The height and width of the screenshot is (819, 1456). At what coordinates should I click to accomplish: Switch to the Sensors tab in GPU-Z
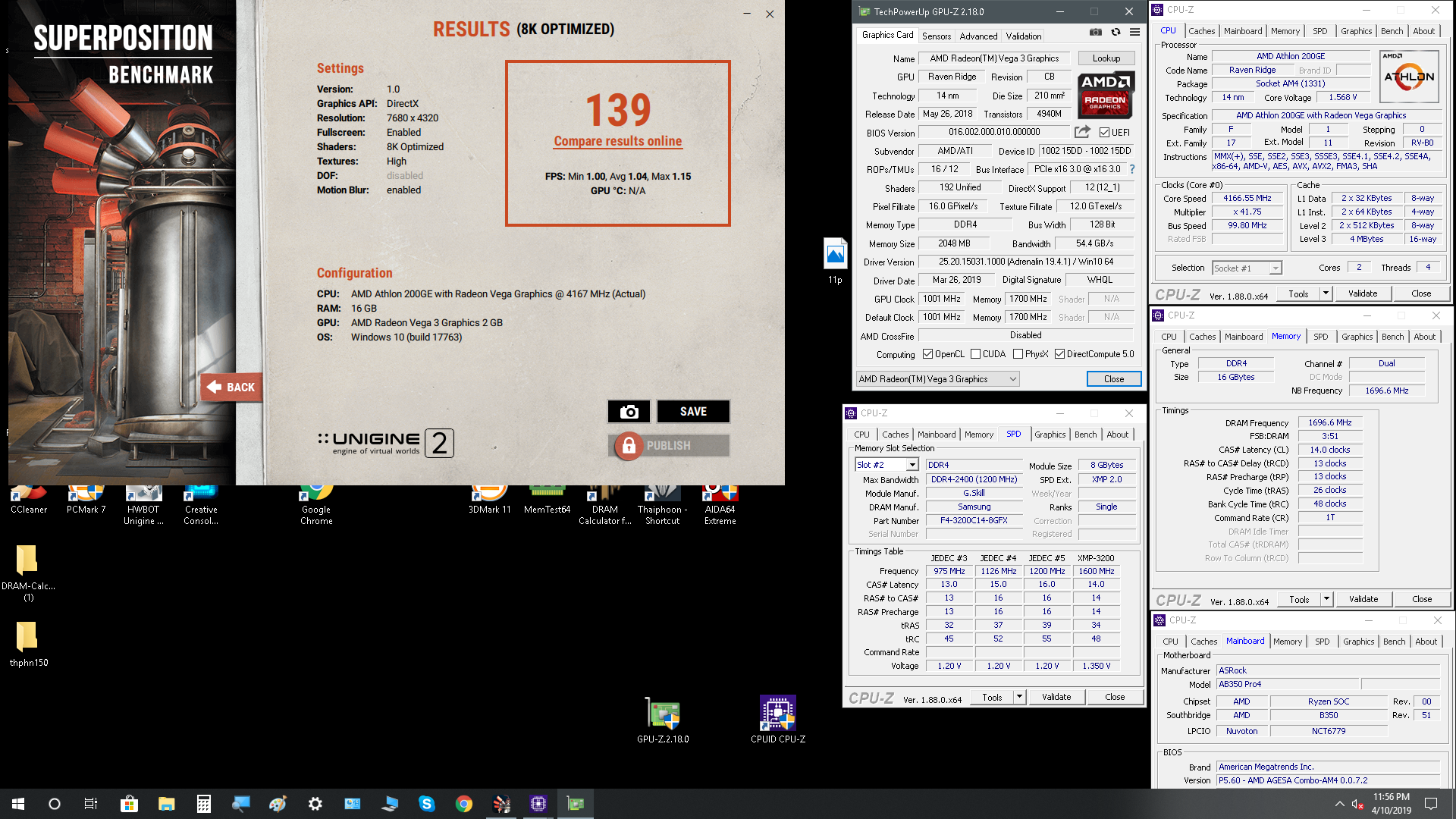coord(937,36)
